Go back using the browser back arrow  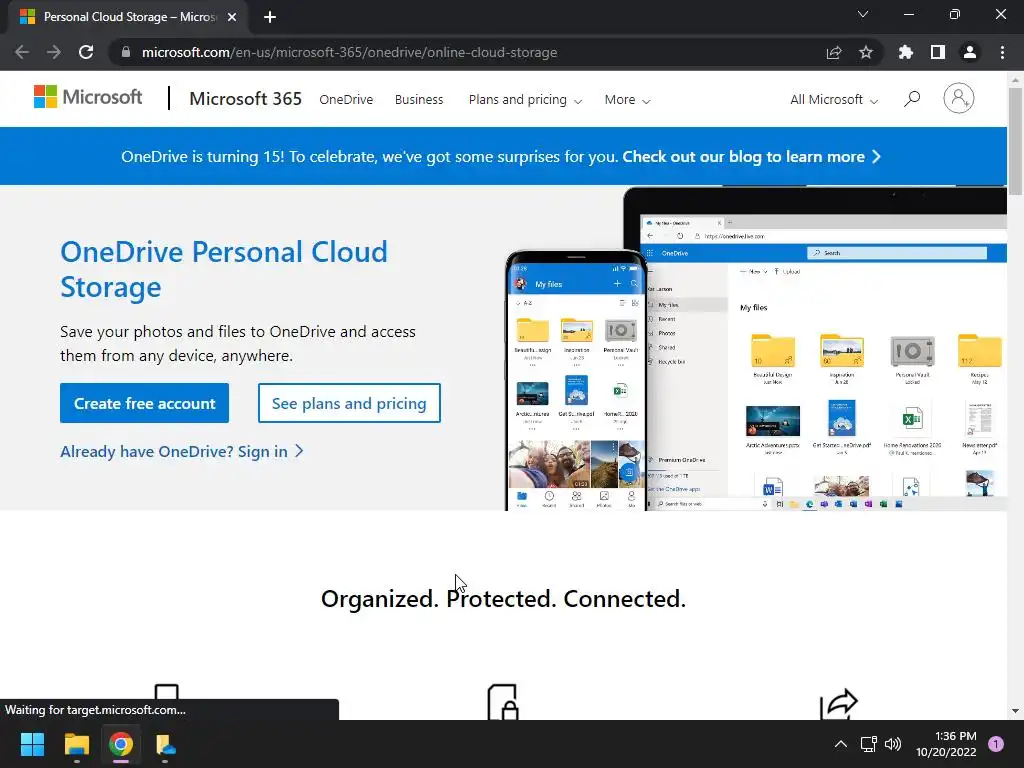click(x=22, y=52)
